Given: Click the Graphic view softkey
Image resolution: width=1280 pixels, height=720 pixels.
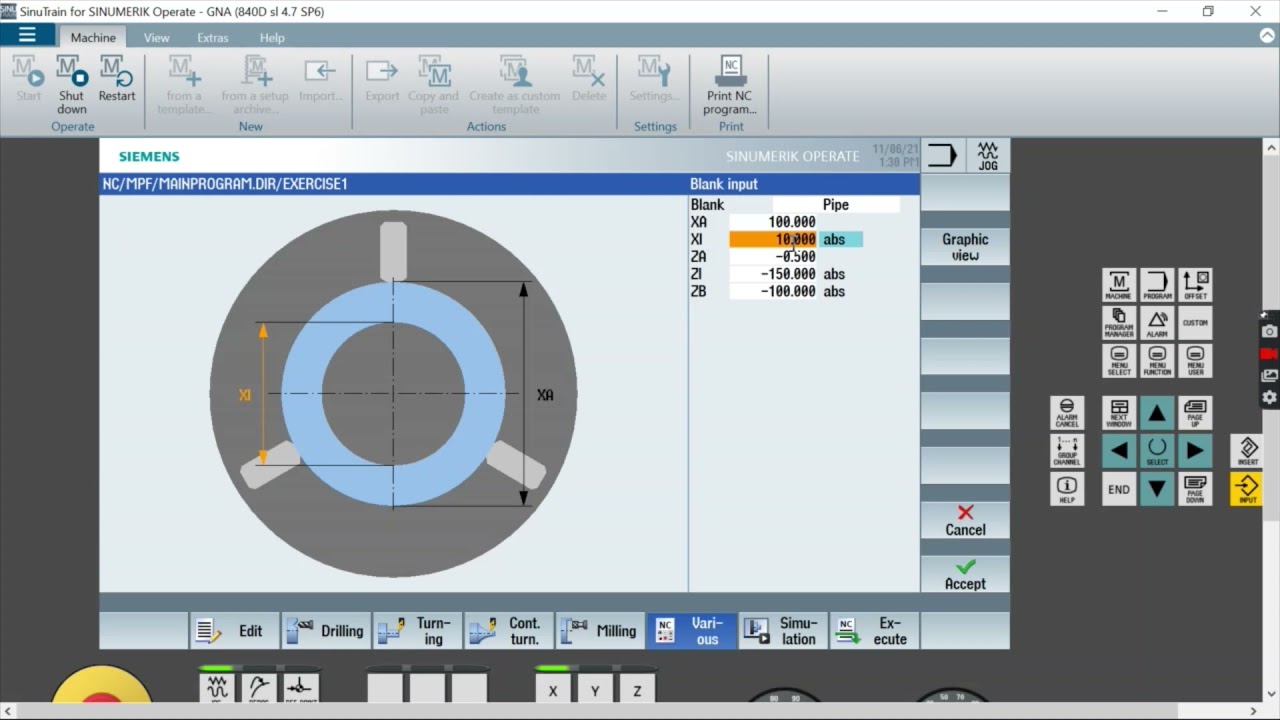Looking at the screenshot, I should [x=965, y=247].
